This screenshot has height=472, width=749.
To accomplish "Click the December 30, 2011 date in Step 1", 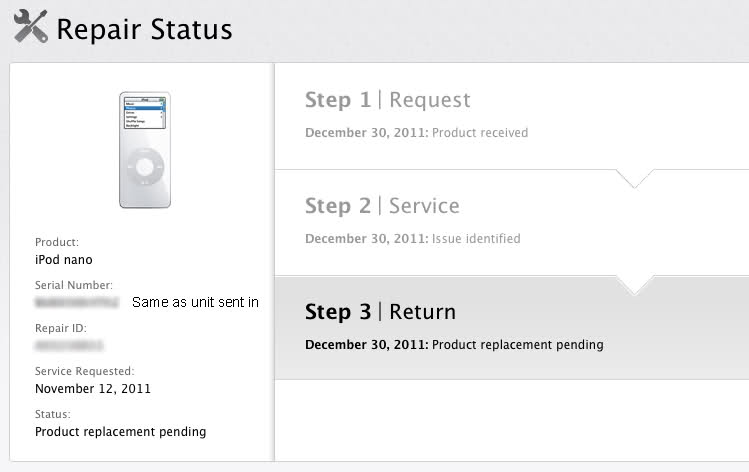I will 366,133.
